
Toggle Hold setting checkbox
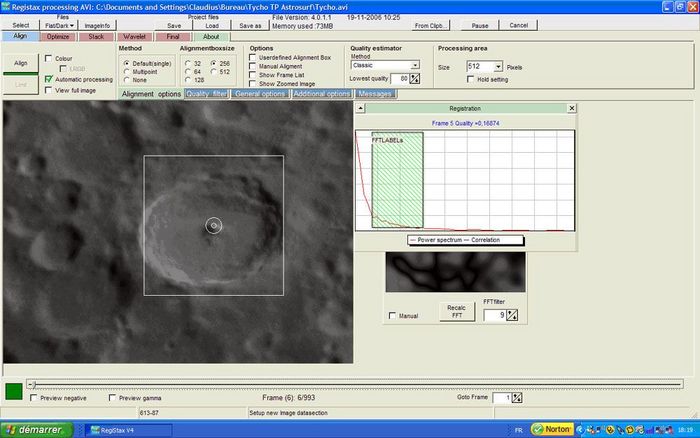(x=471, y=79)
